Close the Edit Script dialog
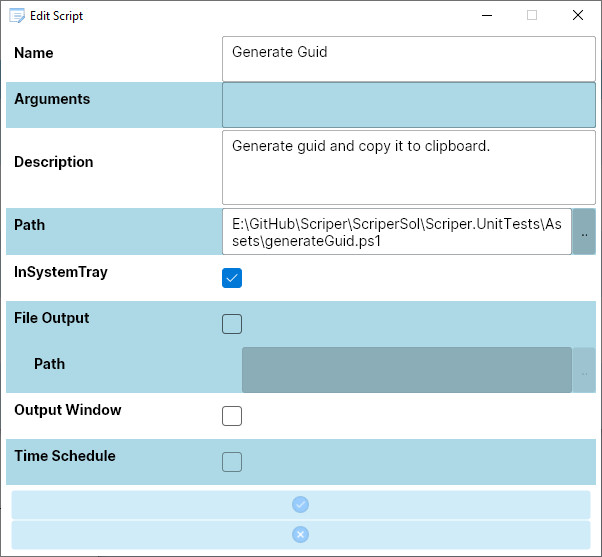Image resolution: width=602 pixels, height=557 pixels. 578,15
